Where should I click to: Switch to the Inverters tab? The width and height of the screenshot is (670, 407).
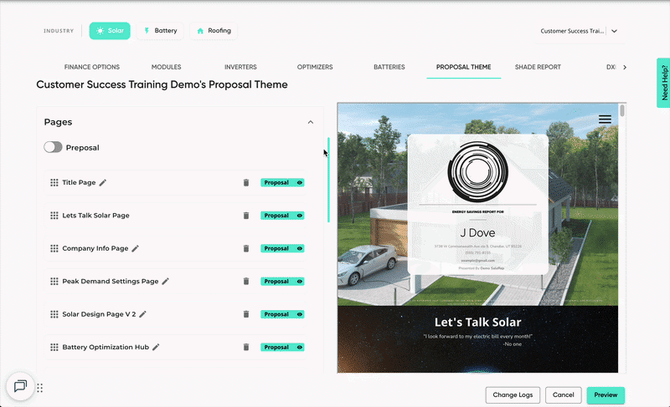click(241, 67)
